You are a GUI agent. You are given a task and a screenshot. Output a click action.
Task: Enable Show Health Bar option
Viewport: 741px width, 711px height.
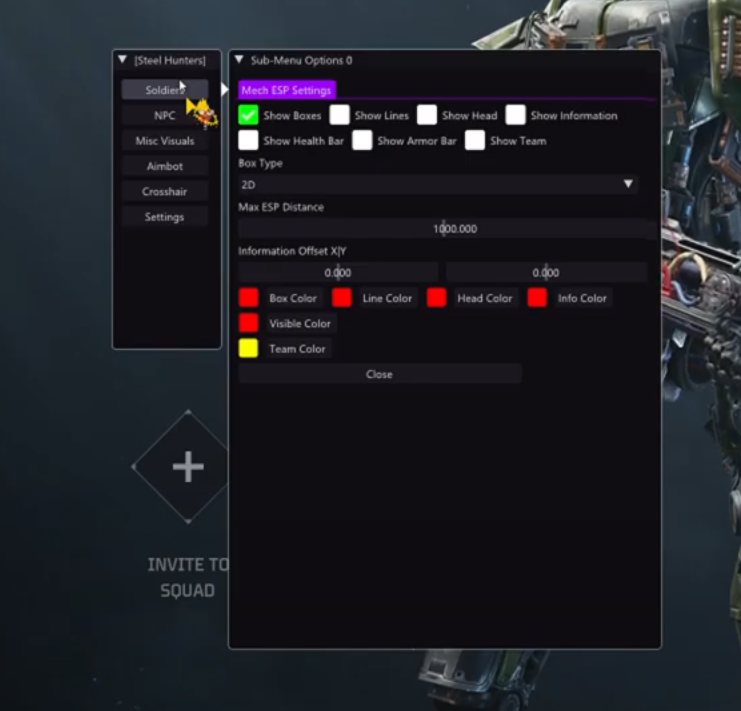(249, 141)
